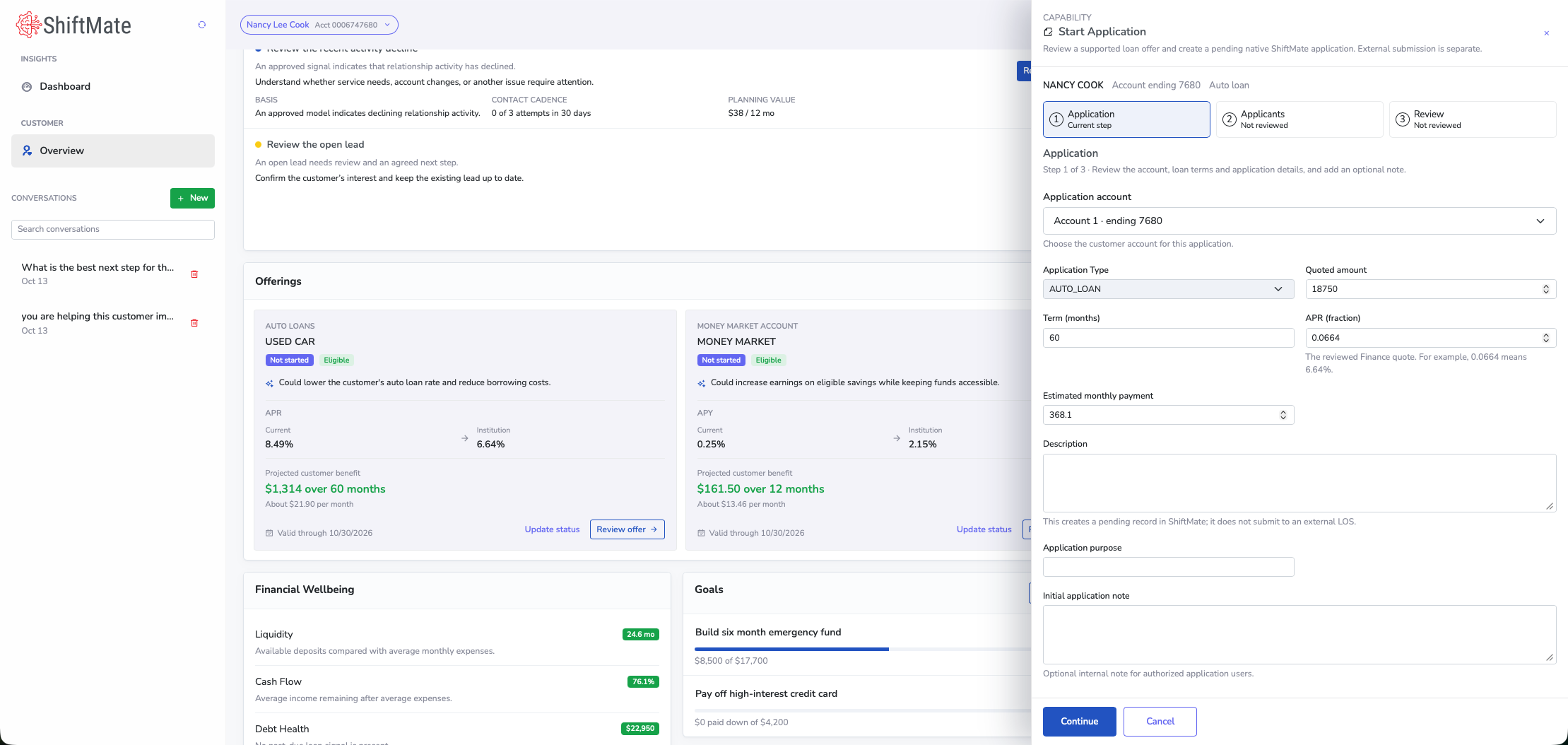The width and height of the screenshot is (1568, 745).
Task: Click the Build six month emergency fund goal
Action: pyautogui.click(x=768, y=633)
